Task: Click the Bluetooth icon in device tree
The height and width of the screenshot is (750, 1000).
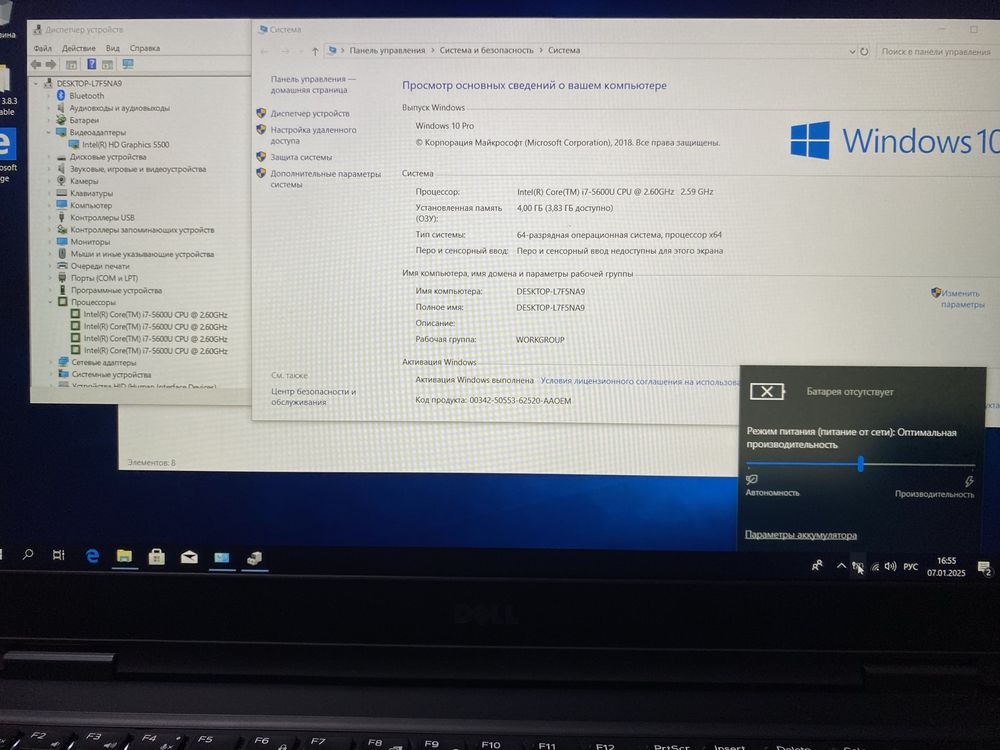Action: pos(61,95)
